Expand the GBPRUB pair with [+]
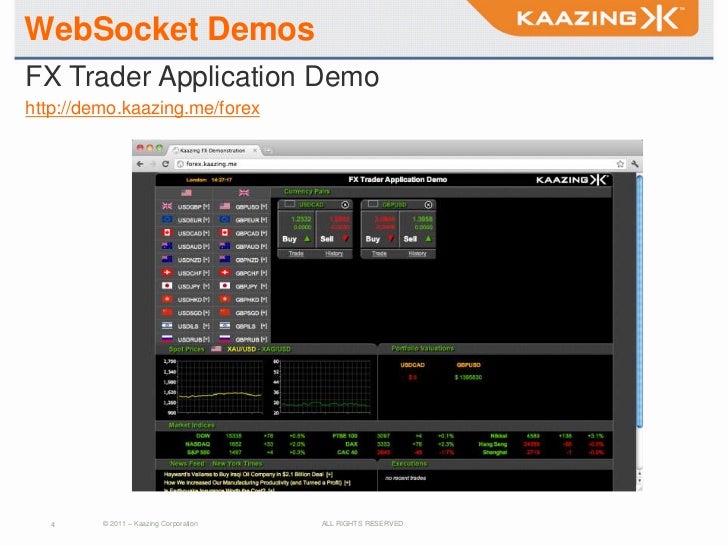 tap(264, 339)
